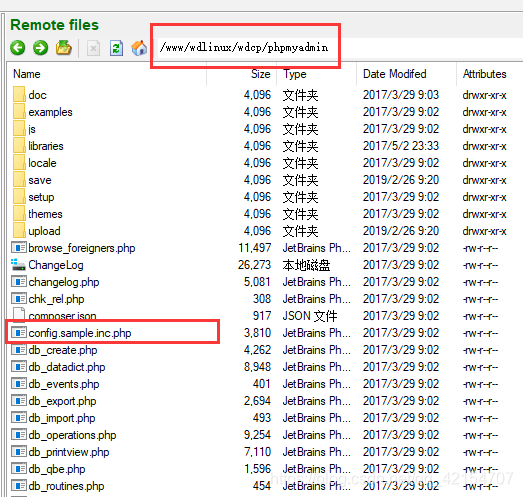Sort by the Attributes column header
This screenshot has height=497, width=523.
(485, 74)
